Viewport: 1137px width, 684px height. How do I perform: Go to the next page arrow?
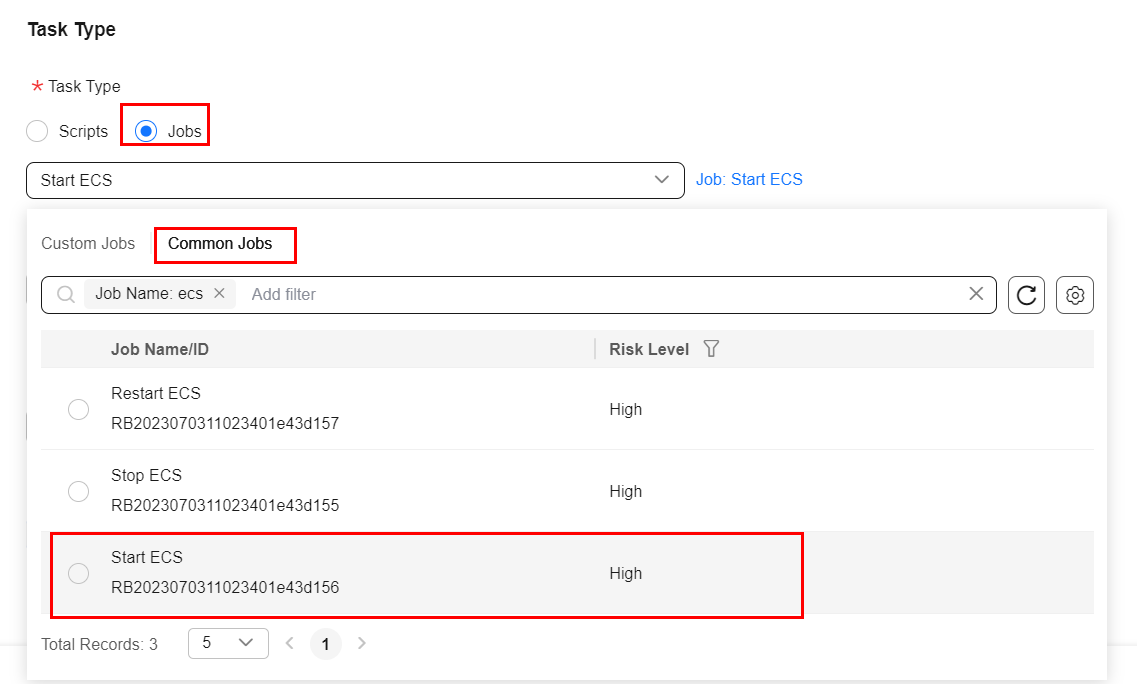coord(362,643)
